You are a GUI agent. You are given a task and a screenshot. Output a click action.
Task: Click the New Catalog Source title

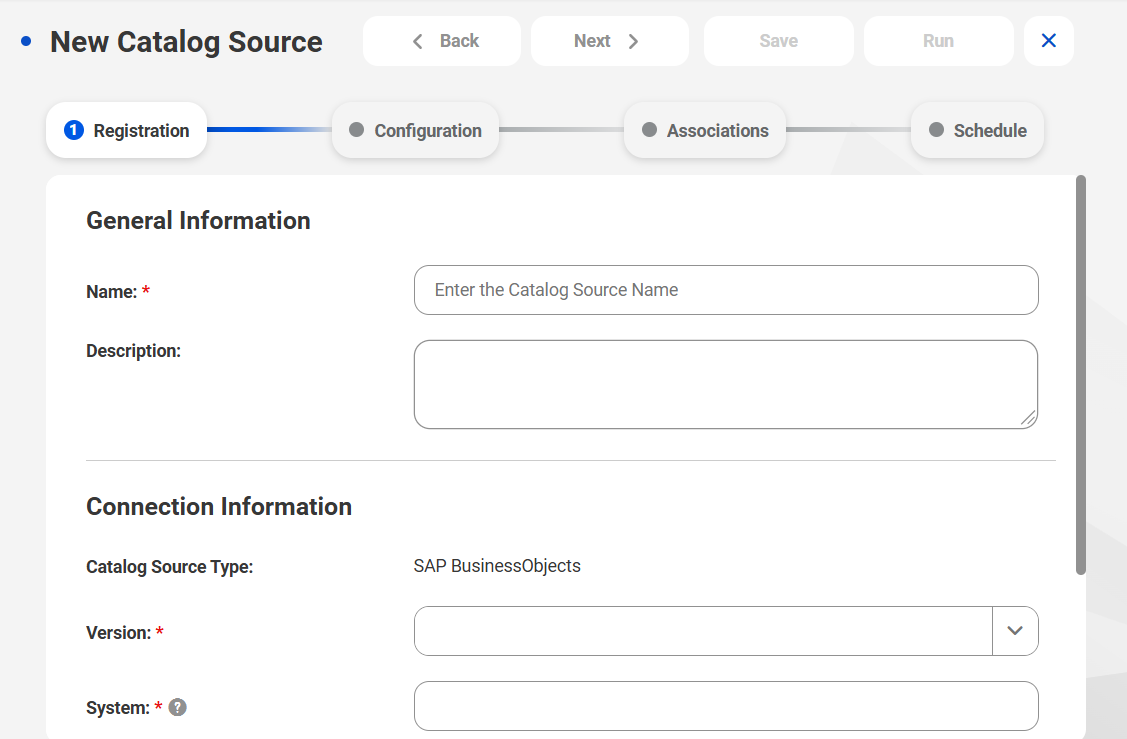(x=186, y=42)
